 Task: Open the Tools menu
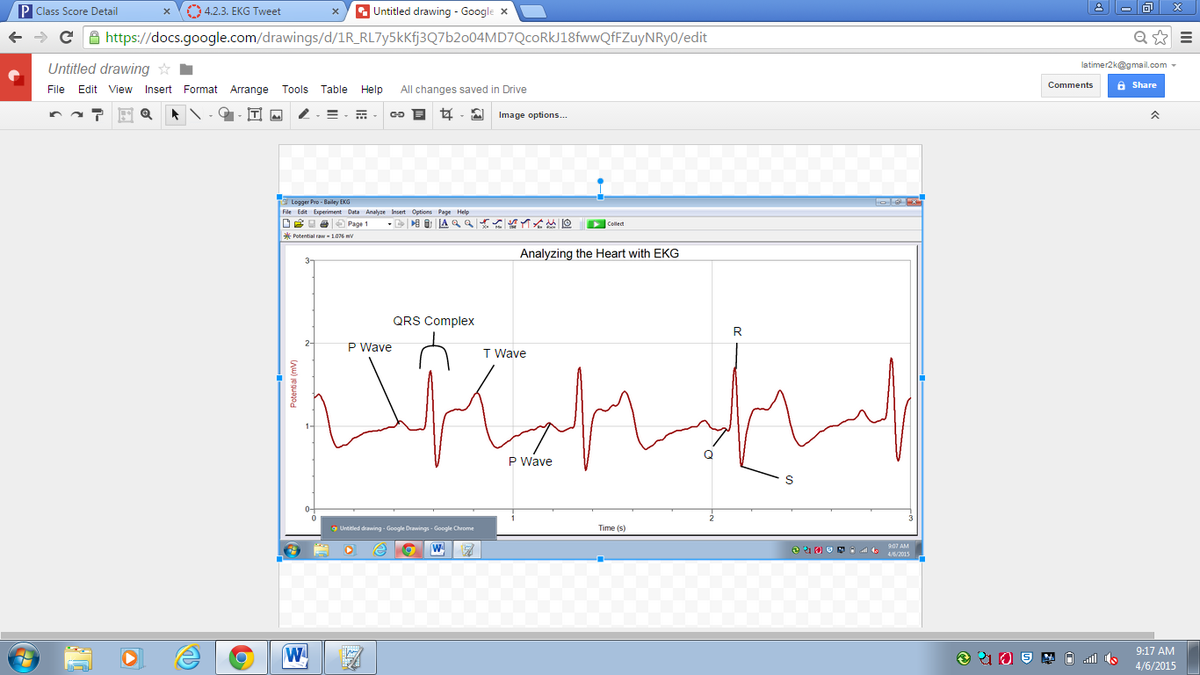click(295, 89)
